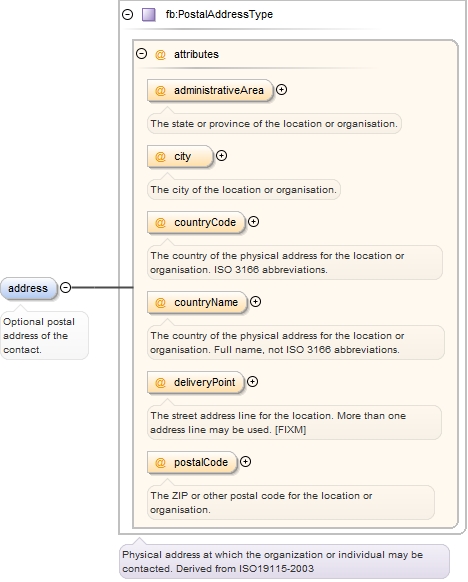Click the @ icon beside attributes header
The height and width of the screenshot is (582, 468).
pyautogui.click(x=160, y=55)
